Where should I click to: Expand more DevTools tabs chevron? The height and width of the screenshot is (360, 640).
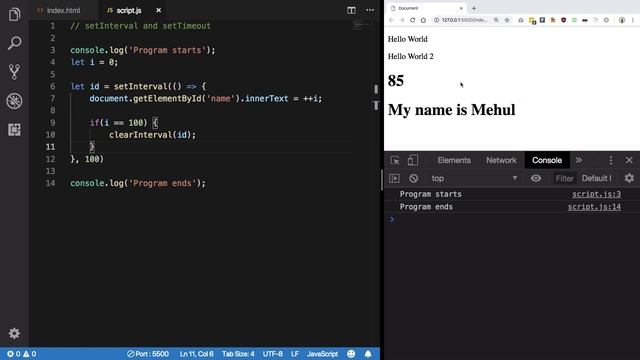[579, 160]
